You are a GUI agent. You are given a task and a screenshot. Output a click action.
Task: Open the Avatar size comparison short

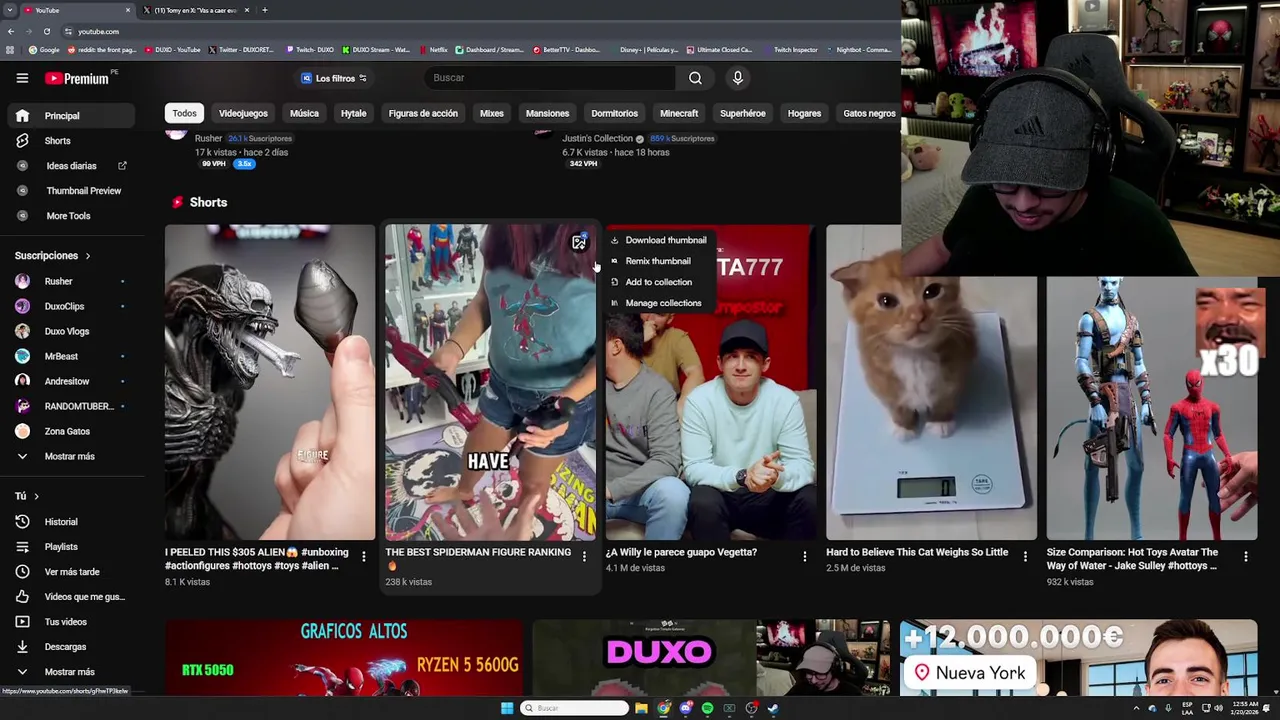point(1152,408)
